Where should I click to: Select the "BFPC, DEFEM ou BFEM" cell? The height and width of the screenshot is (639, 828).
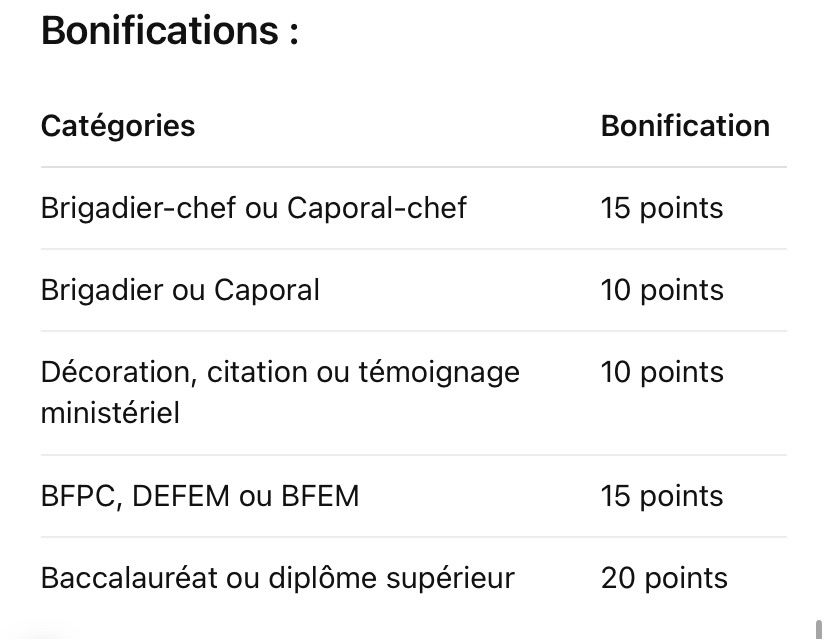tap(199, 496)
